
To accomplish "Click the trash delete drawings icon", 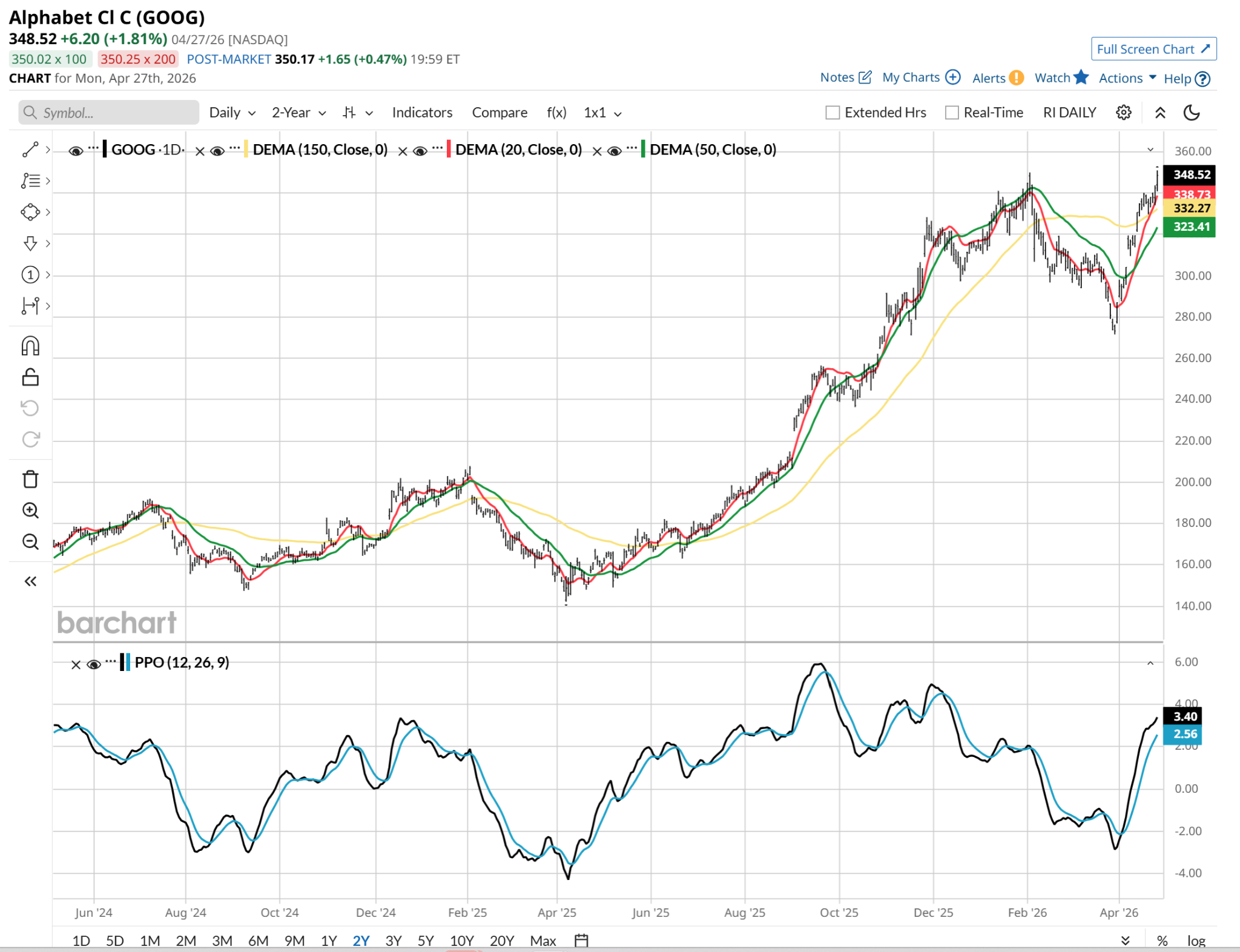I will coord(30,480).
